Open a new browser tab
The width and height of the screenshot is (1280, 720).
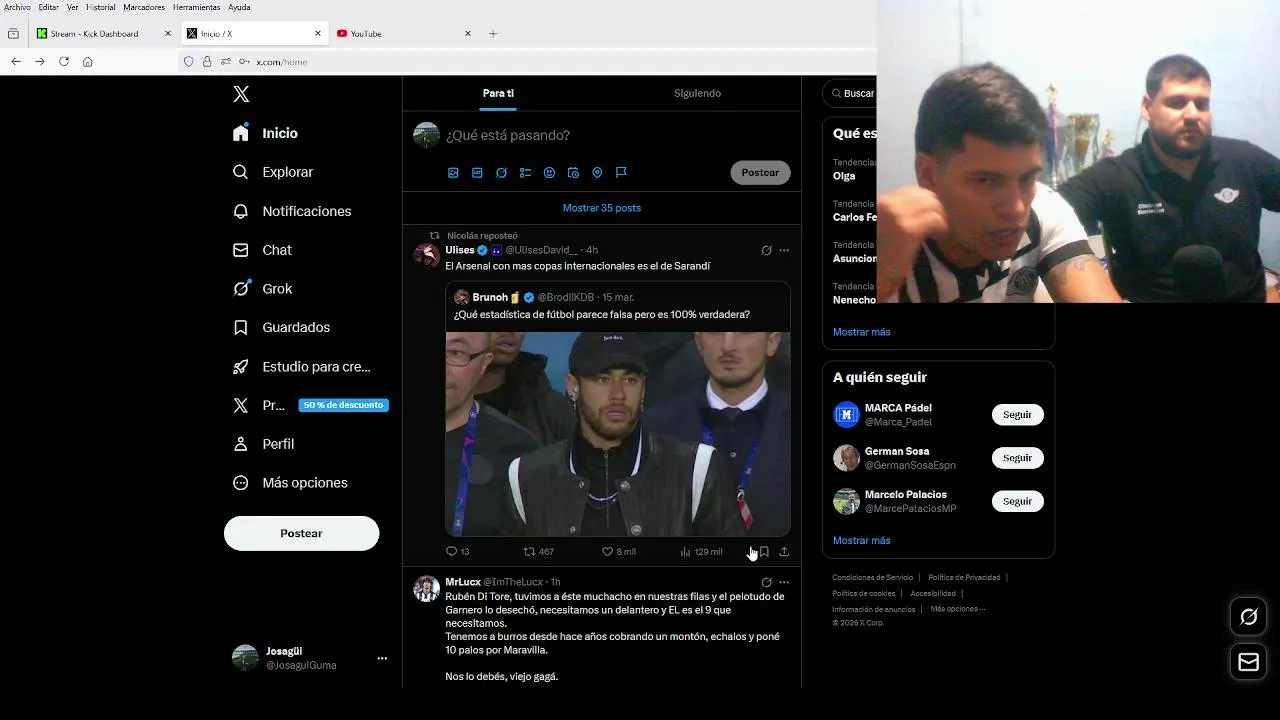(x=493, y=34)
